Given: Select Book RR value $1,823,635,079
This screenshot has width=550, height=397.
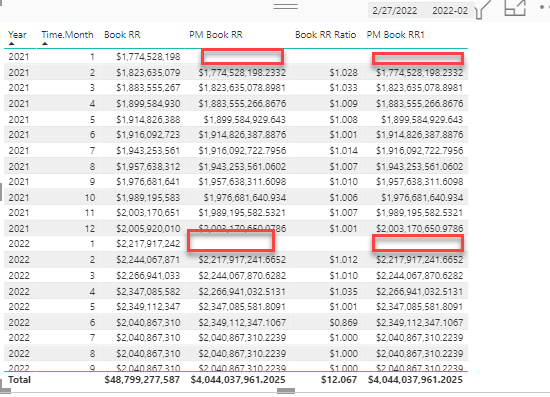Looking at the screenshot, I should click(148, 73).
